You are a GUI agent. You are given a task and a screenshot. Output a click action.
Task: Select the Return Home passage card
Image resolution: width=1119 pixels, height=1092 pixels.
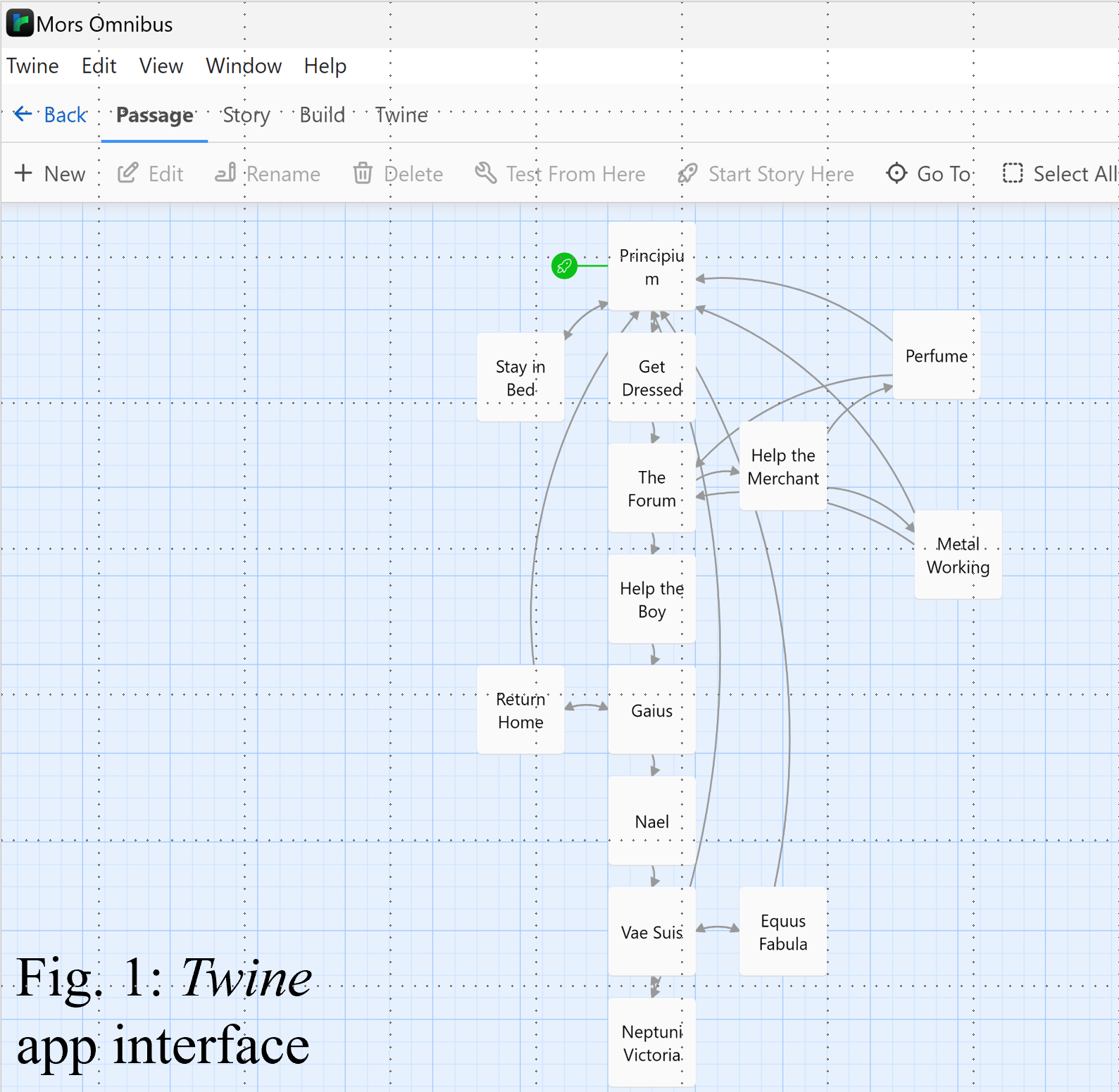point(520,710)
